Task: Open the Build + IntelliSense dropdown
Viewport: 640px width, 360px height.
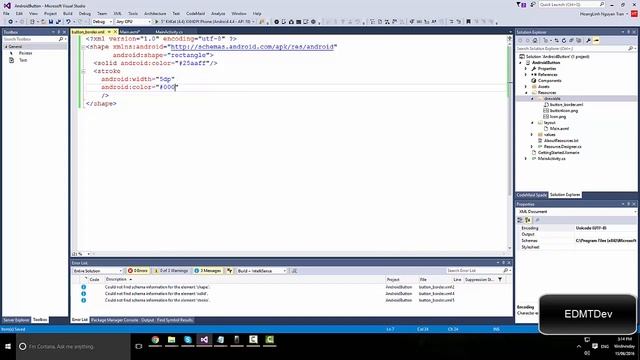Action: (x=262, y=271)
